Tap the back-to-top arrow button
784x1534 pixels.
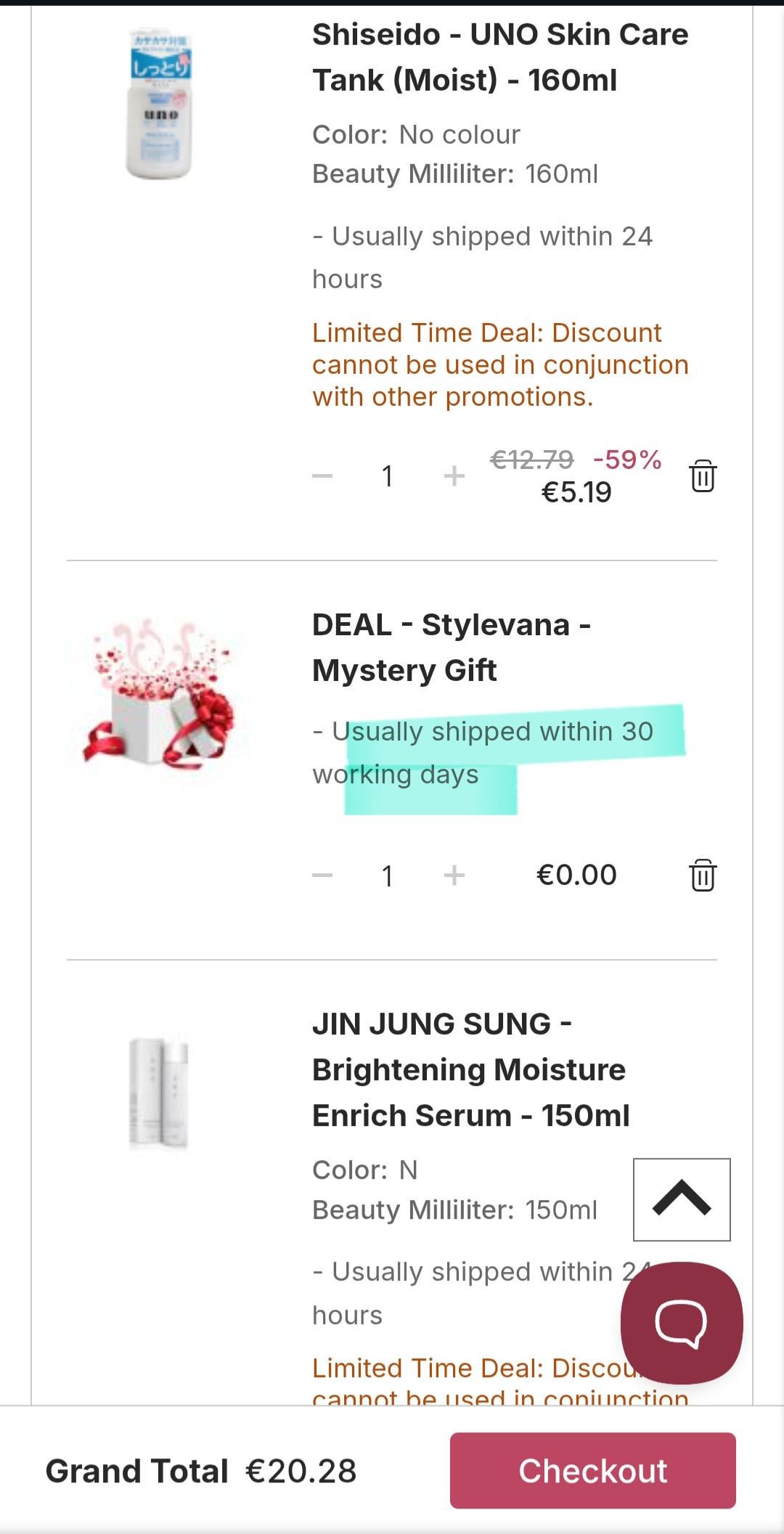(682, 1199)
